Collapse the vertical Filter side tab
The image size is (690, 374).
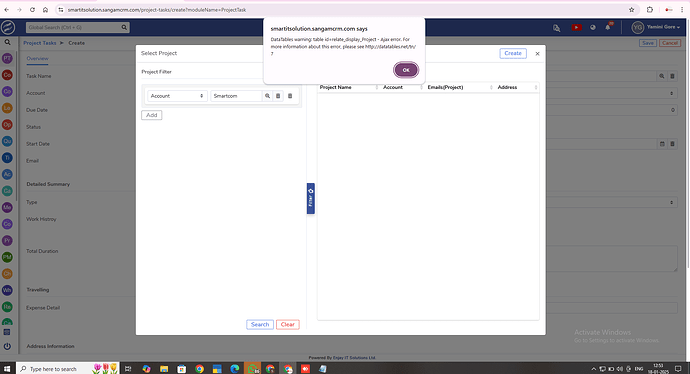pos(311,198)
